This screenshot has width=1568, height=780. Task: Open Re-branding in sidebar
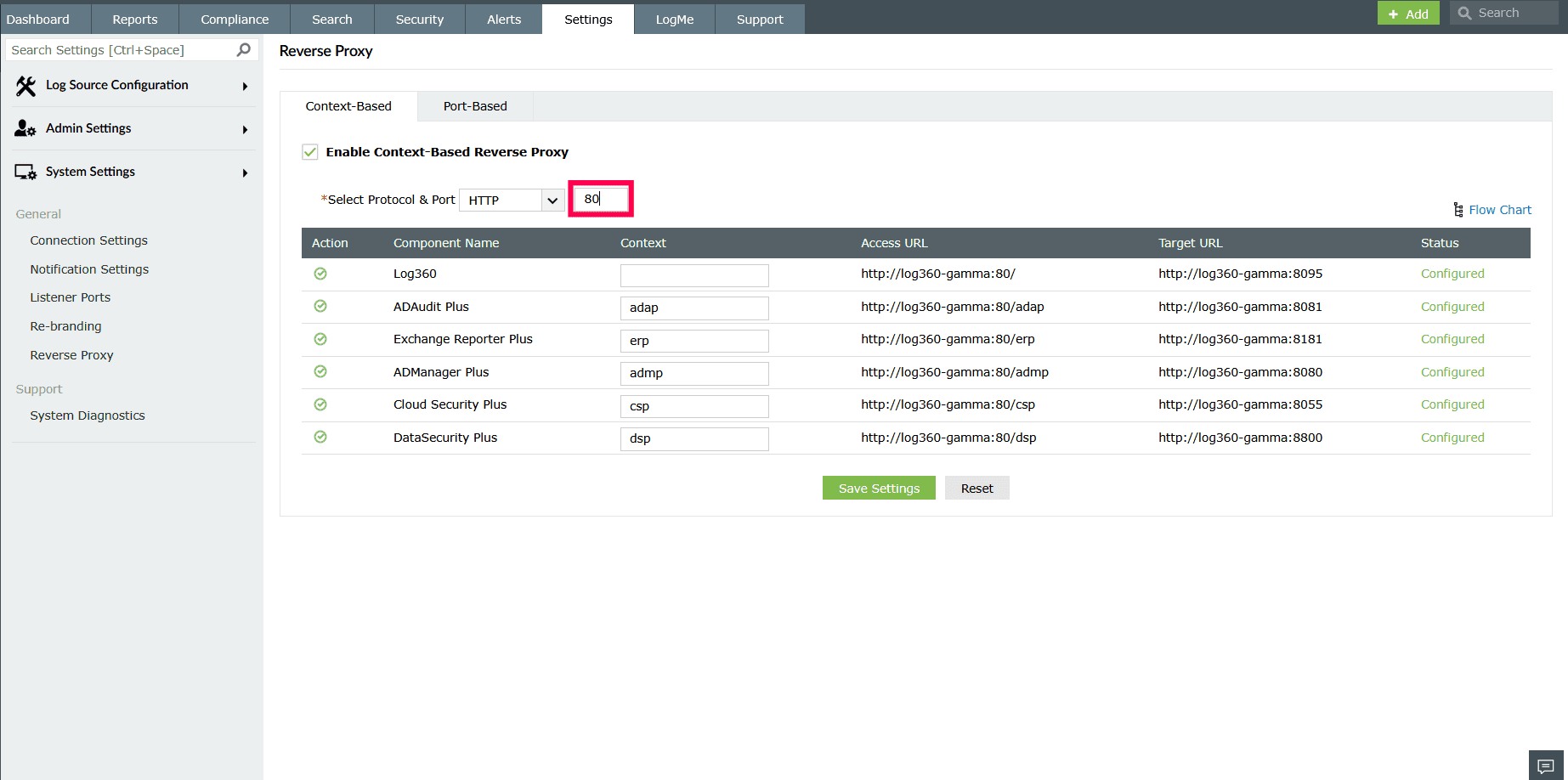click(x=65, y=326)
